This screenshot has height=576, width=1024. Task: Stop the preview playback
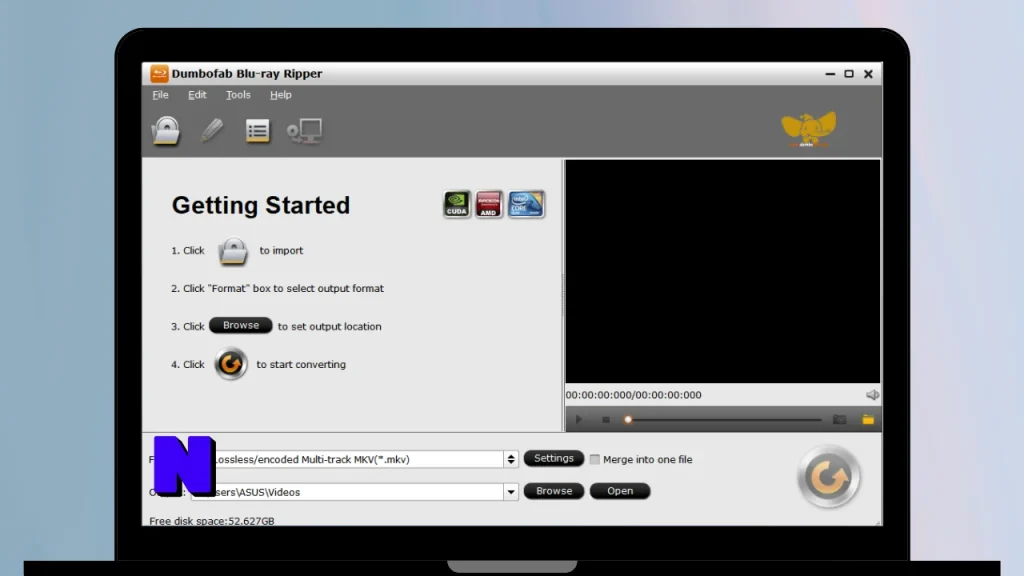point(606,420)
